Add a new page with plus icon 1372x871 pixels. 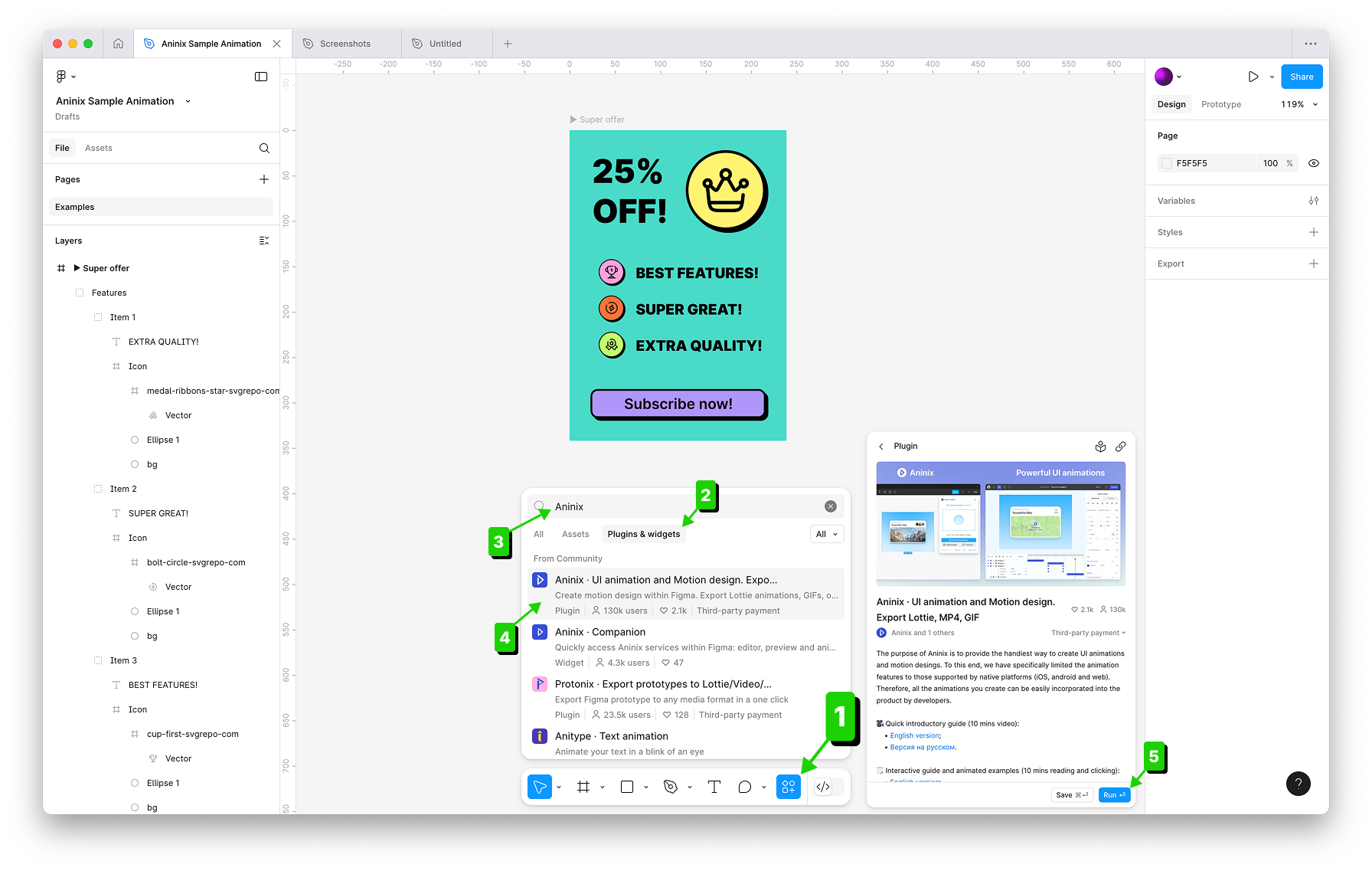pos(264,179)
